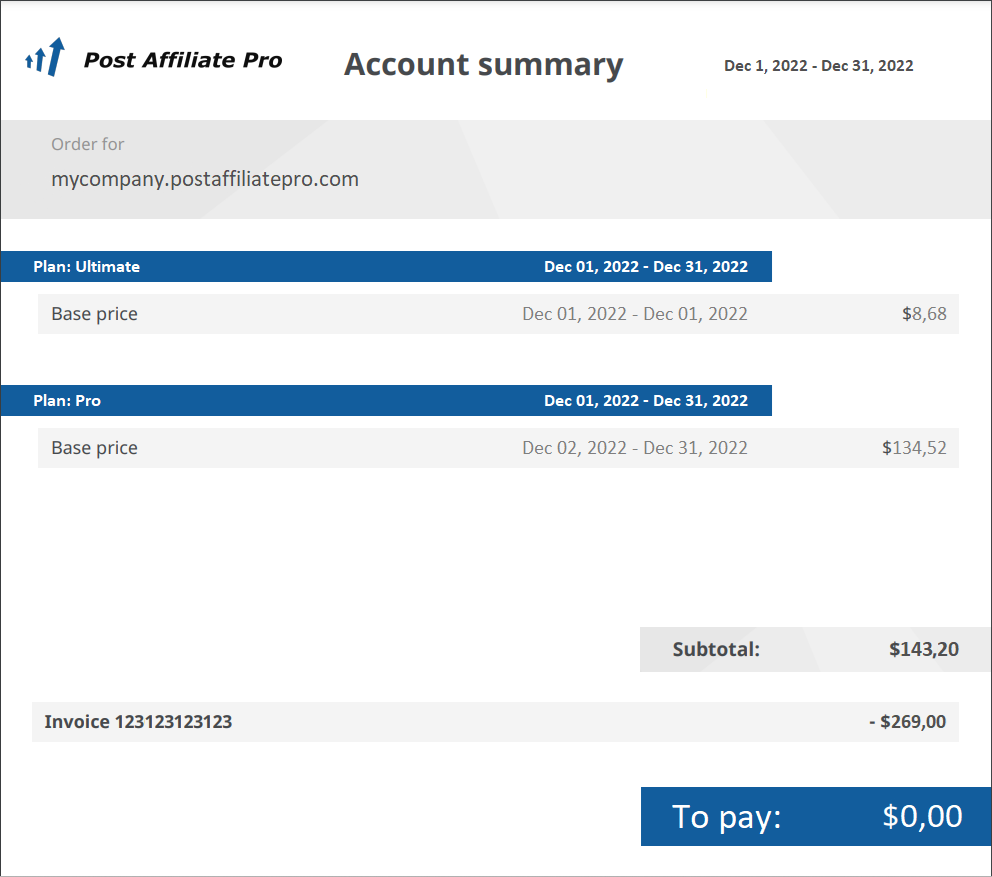Click the $143,20 subtotal amount
This screenshot has width=992, height=877.
[x=923, y=650]
